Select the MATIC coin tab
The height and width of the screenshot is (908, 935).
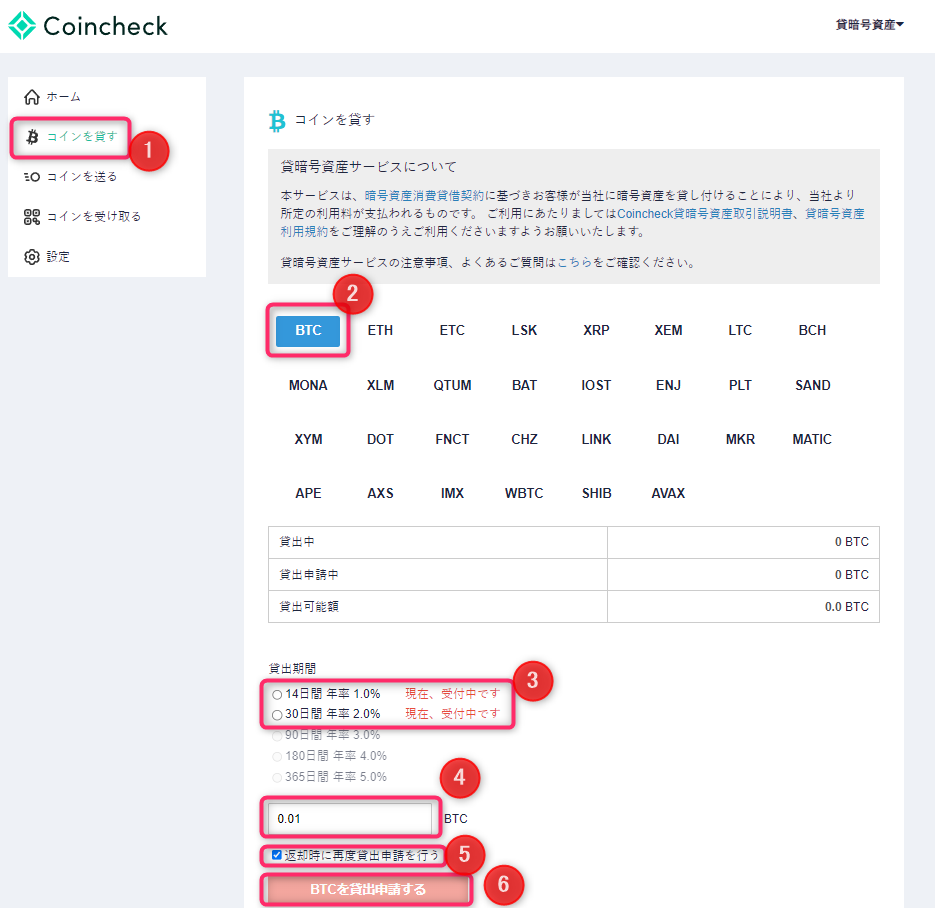click(x=812, y=439)
